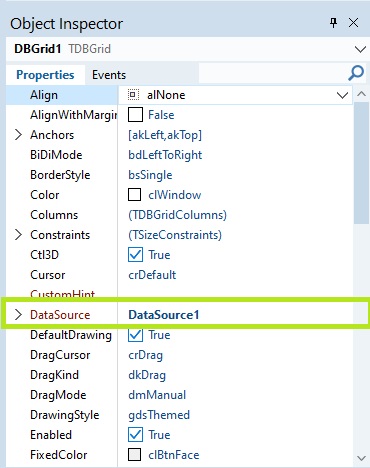Select the DrawingStyle property name
Screen dimensions: 370x468
pos(65,415)
